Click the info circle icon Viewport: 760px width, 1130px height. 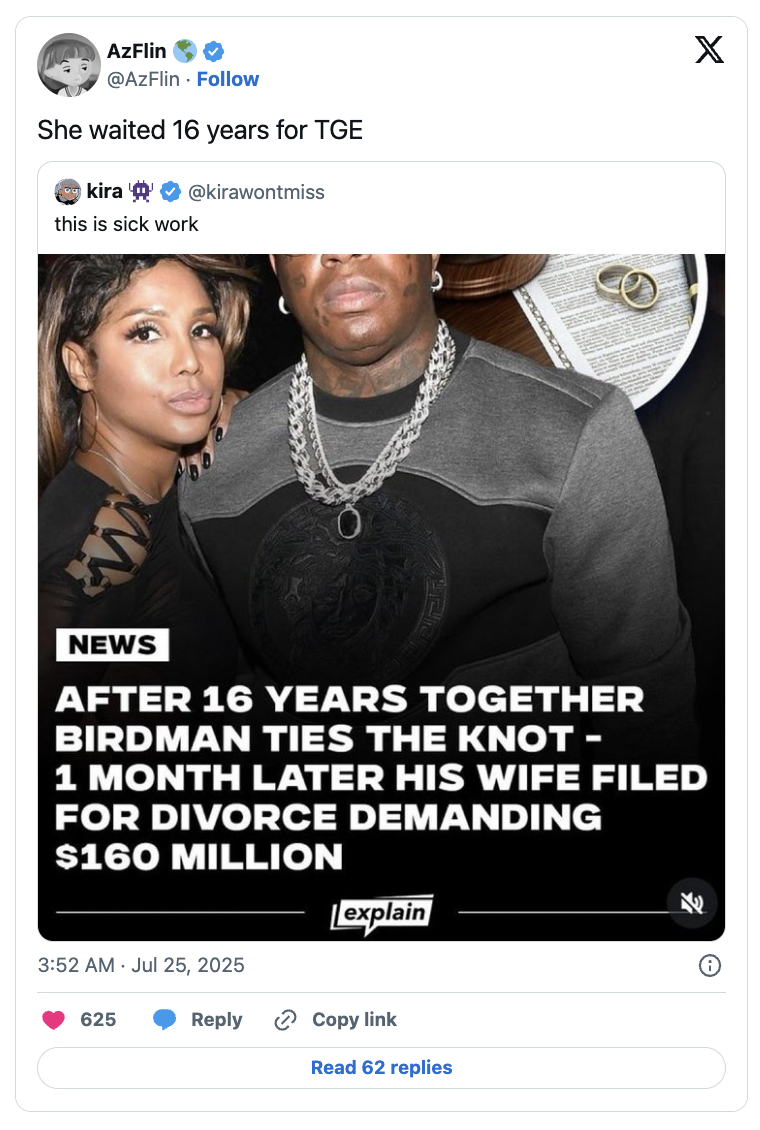coord(710,965)
